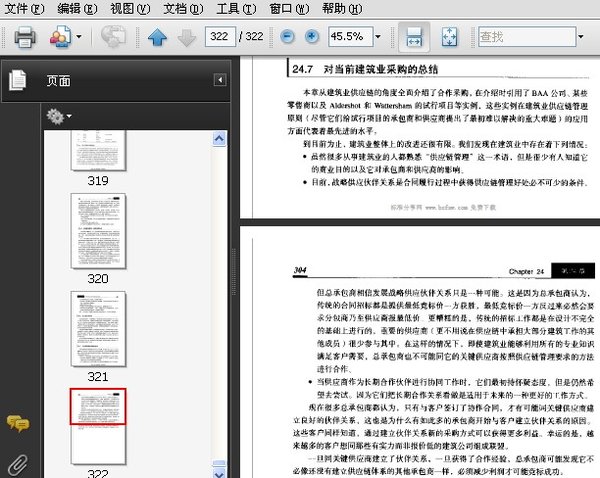Click the Chapter 24 header text
The height and width of the screenshot is (478, 600).
pyautogui.click(x=526, y=271)
